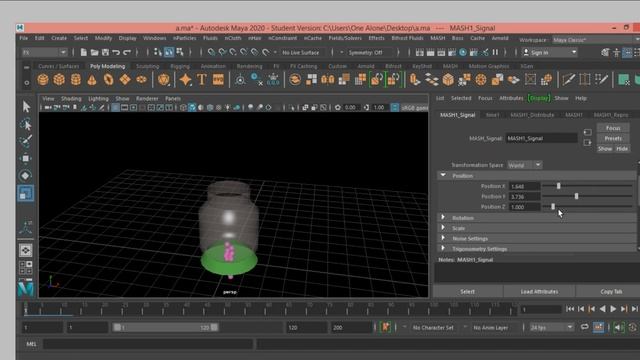The height and width of the screenshot is (360, 640).
Task: Open the Windows menu
Action: coord(155,38)
